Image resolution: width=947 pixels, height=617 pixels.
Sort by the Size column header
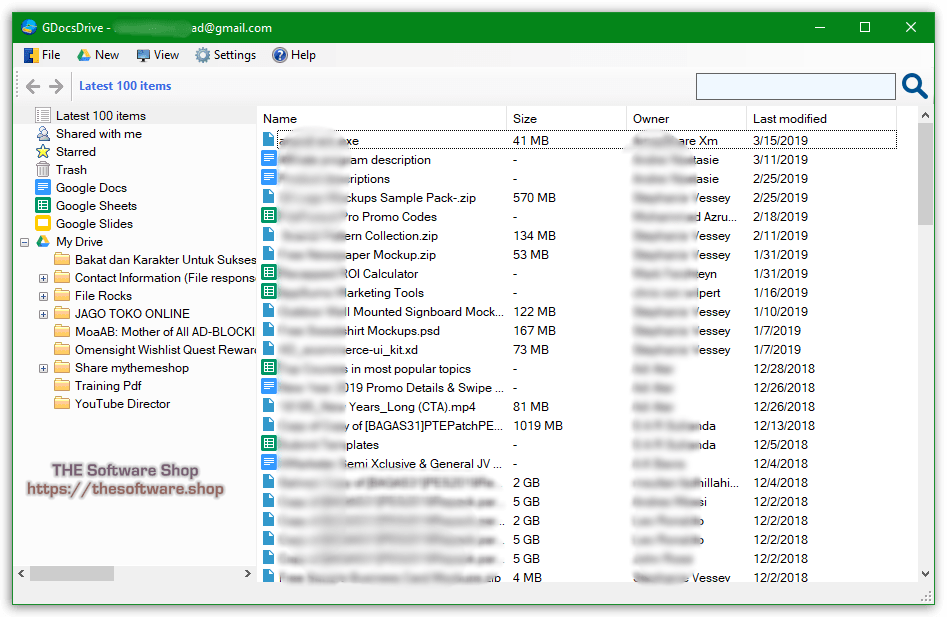click(566, 118)
